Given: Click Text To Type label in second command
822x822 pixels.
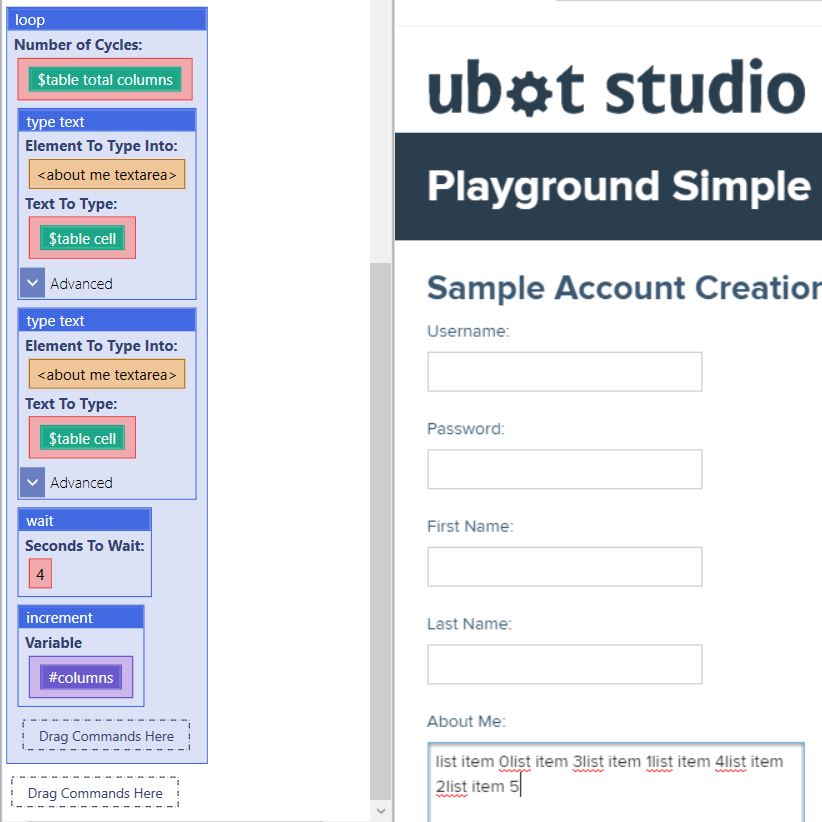Looking at the screenshot, I should click(71, 404).
